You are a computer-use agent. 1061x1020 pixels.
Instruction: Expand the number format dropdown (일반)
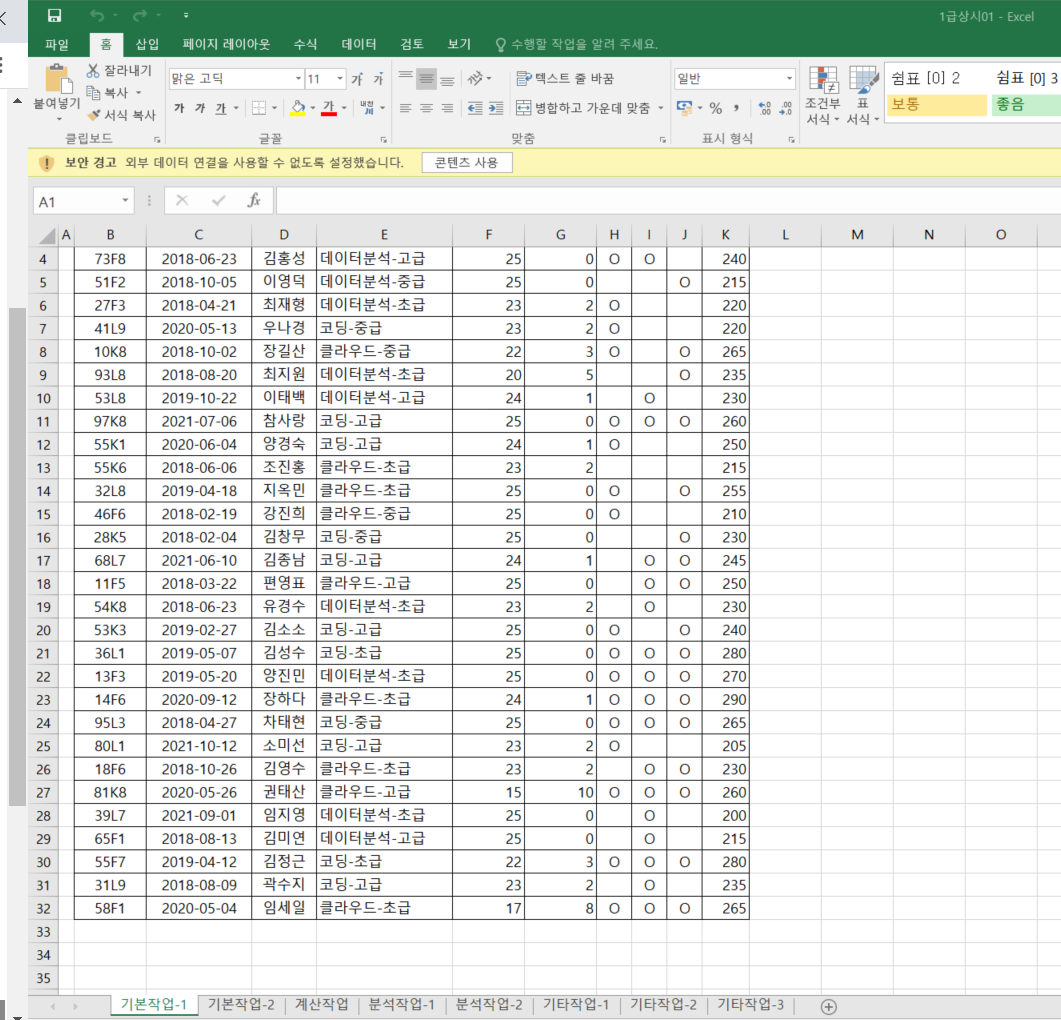point(789,78)
